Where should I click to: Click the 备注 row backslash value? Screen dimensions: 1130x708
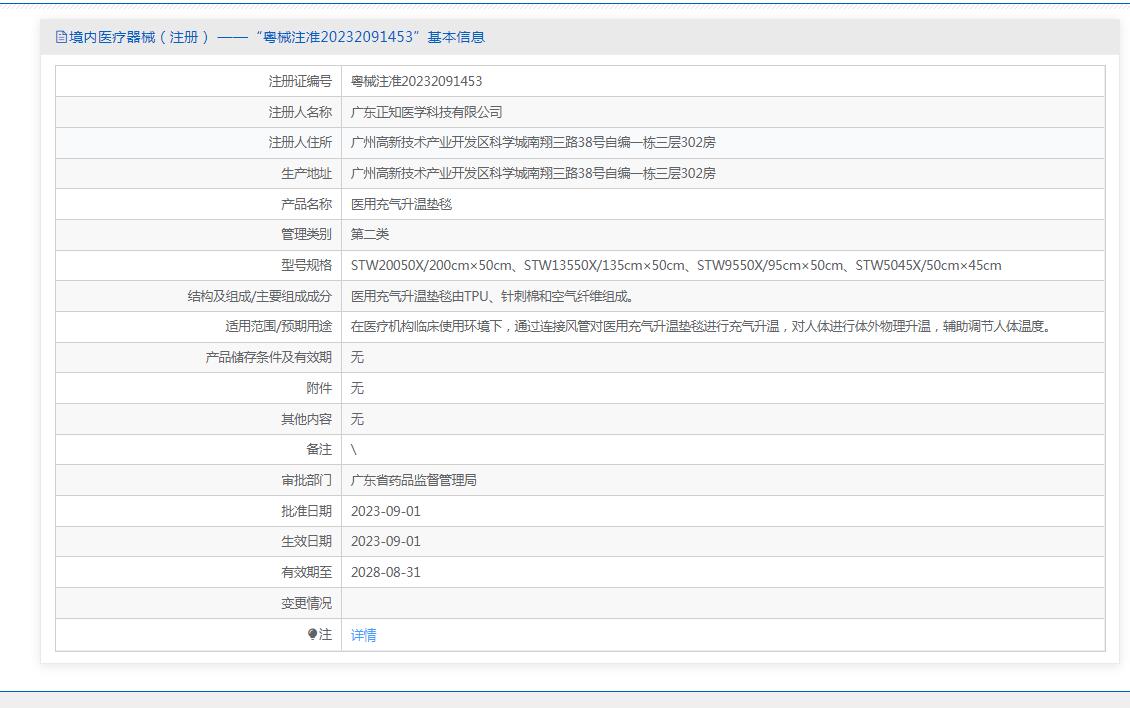pyautogui.click(x=354, y=450)
